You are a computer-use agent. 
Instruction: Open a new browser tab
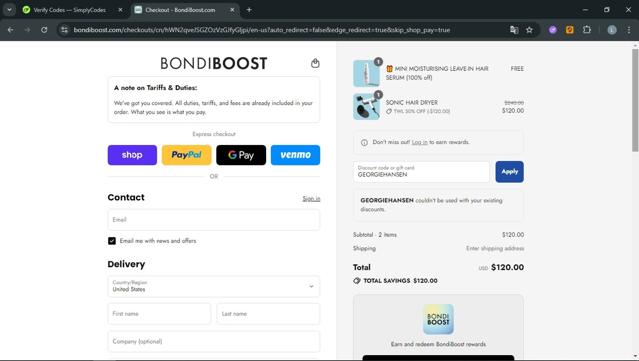click(249, 10)
